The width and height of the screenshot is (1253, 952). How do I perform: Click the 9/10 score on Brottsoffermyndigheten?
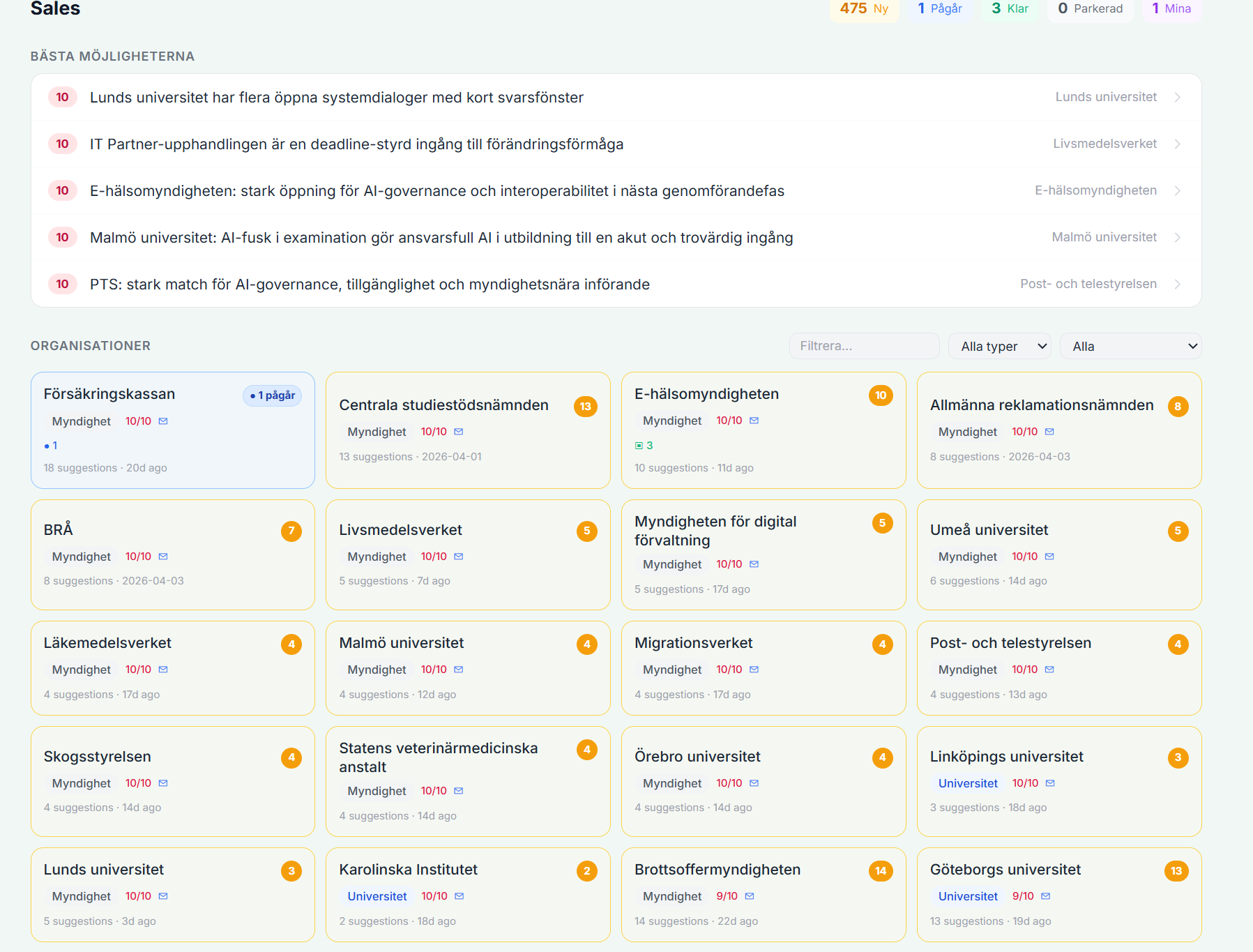(x=727, y=896)
